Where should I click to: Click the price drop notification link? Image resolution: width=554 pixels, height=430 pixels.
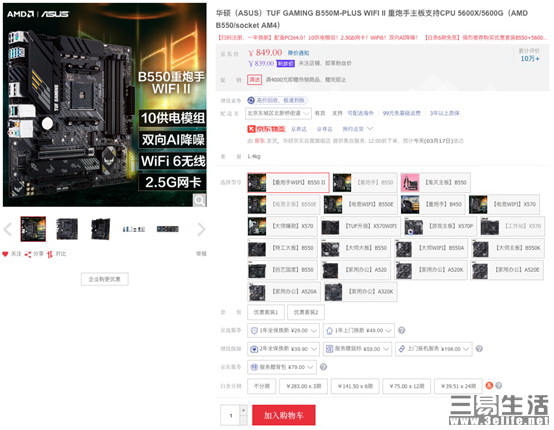298,53
